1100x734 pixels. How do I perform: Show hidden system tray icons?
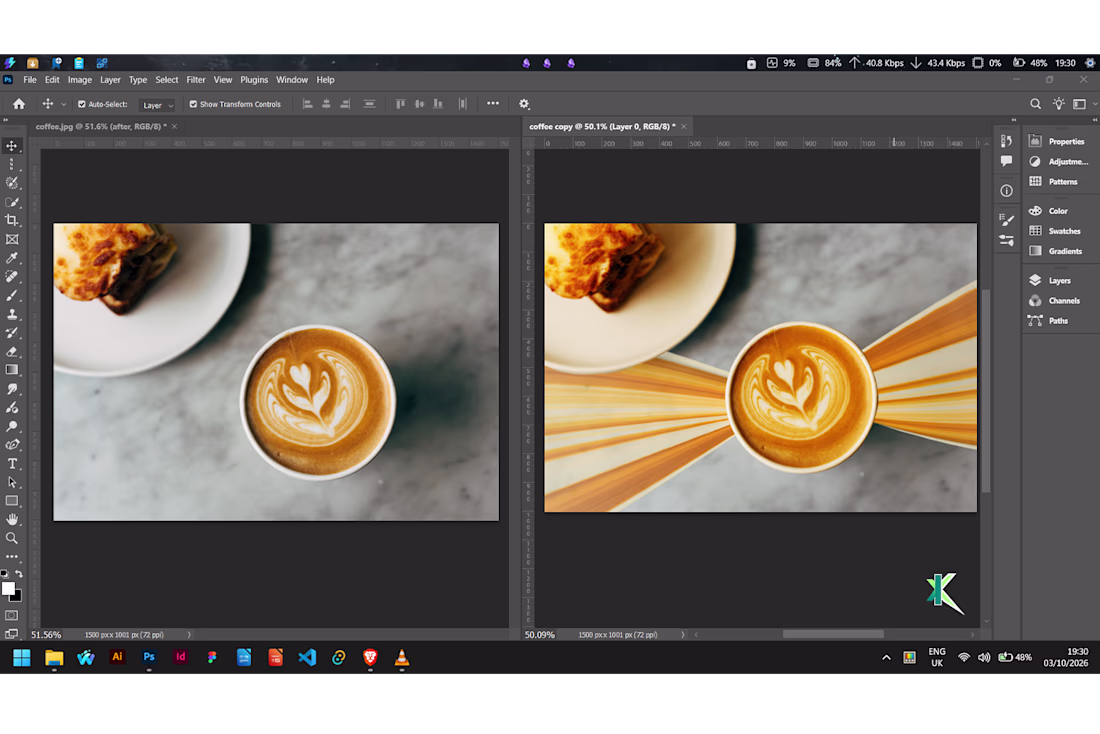[x=886, y=658]
